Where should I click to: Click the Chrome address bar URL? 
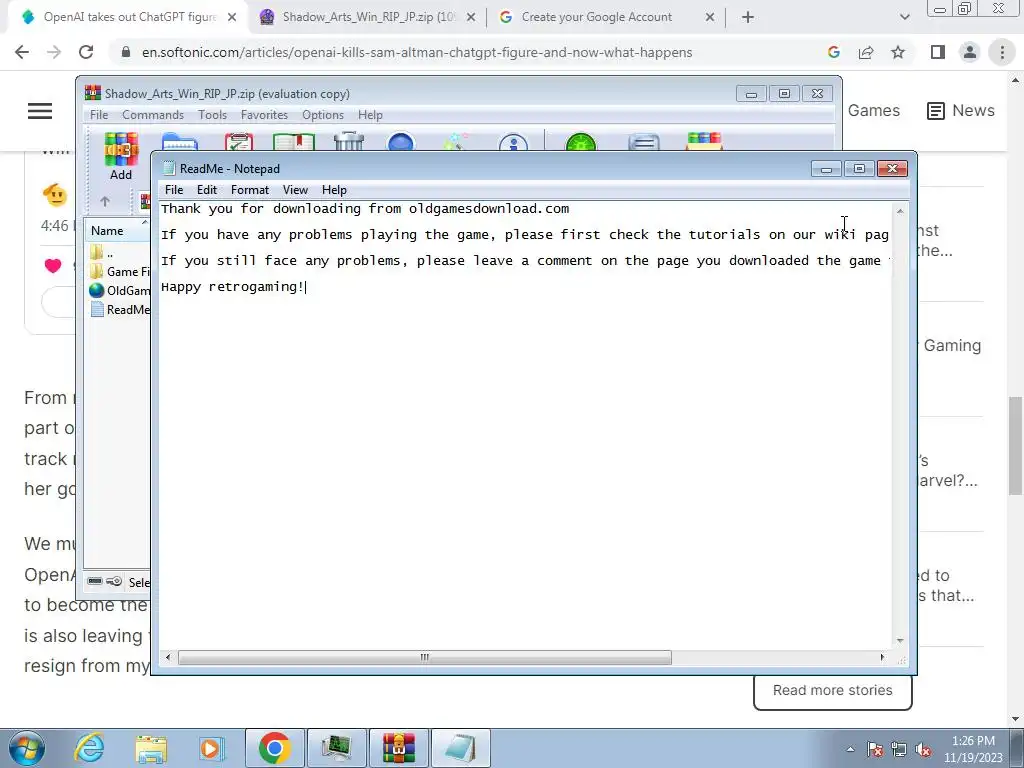click(x=417, y=52)
